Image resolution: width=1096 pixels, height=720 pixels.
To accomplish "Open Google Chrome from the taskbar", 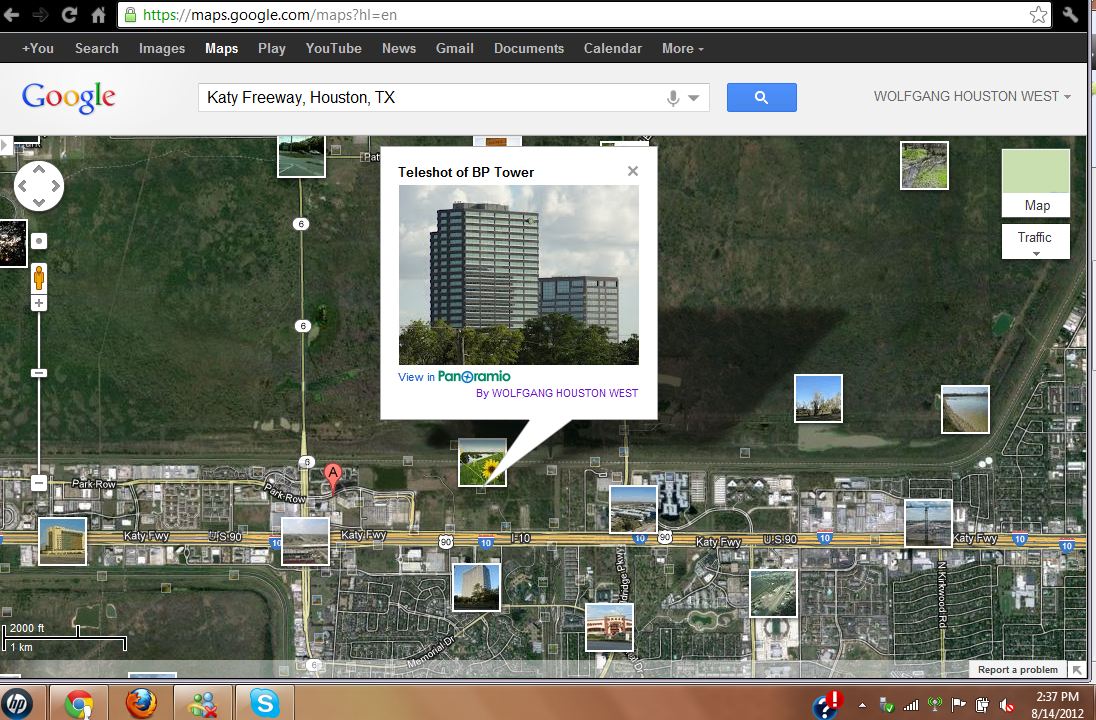I will coord(80,703).
